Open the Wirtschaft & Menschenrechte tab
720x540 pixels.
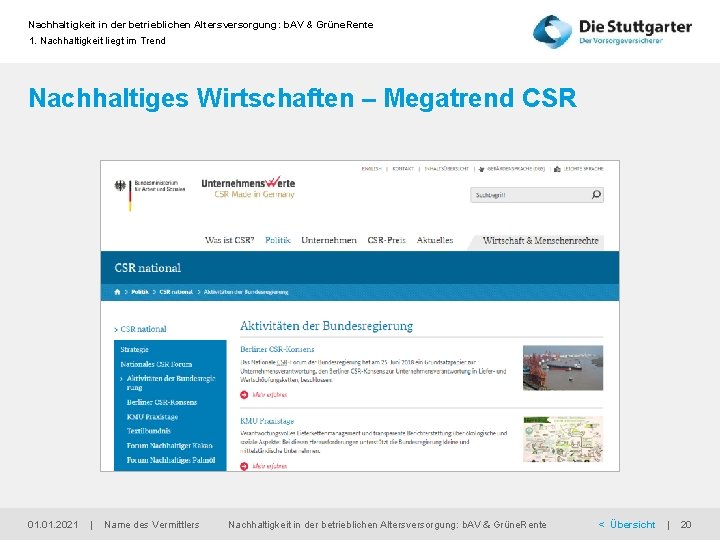pos(540,241)
